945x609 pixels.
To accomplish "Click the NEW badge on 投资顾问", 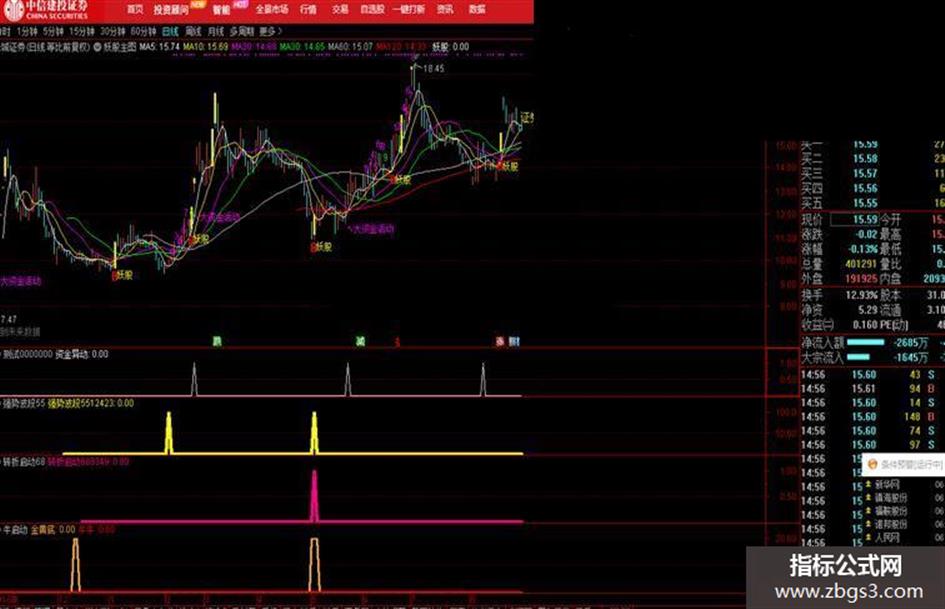I will pos(198,4).
